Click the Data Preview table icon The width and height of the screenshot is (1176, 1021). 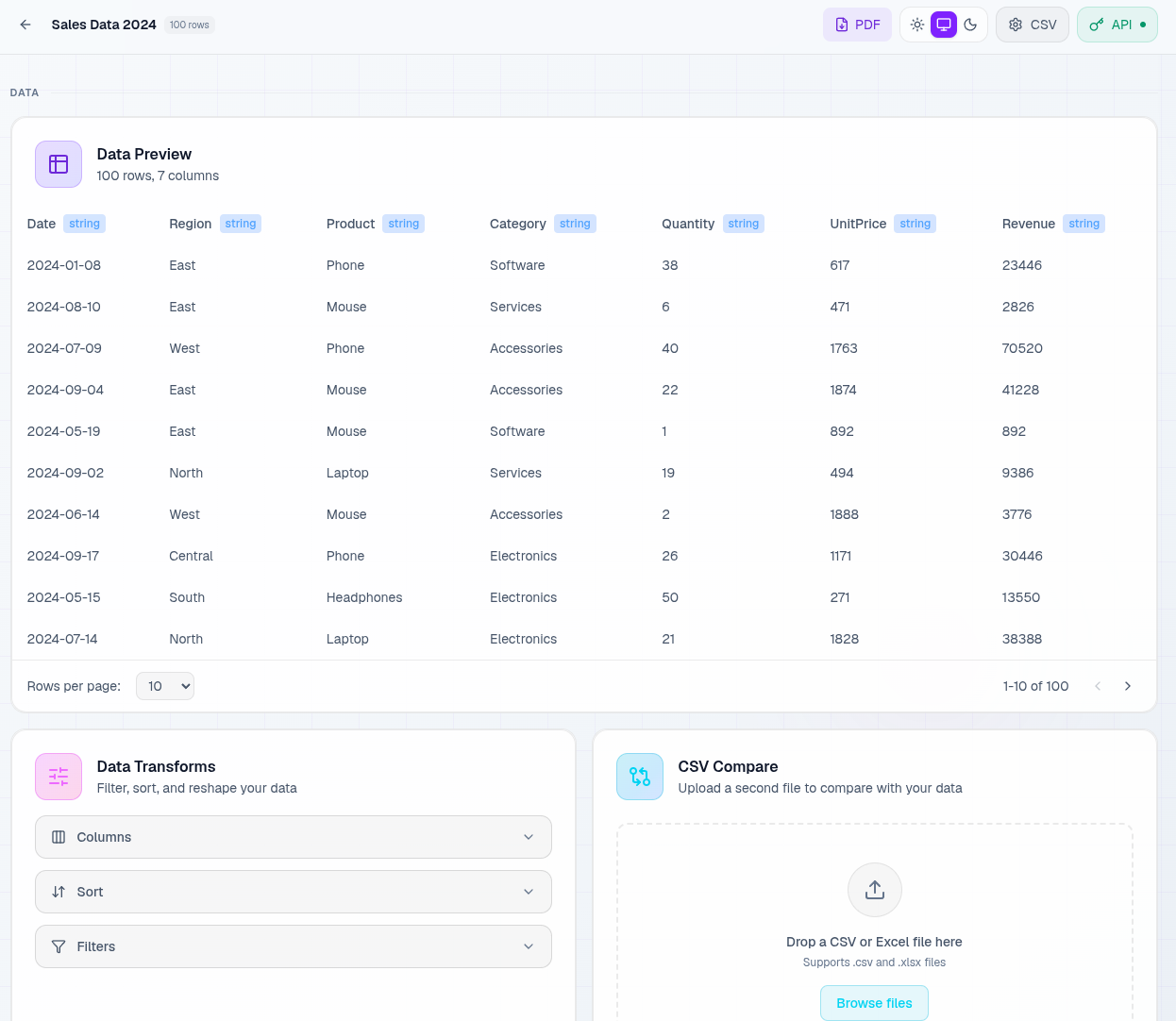pos(59,164)
